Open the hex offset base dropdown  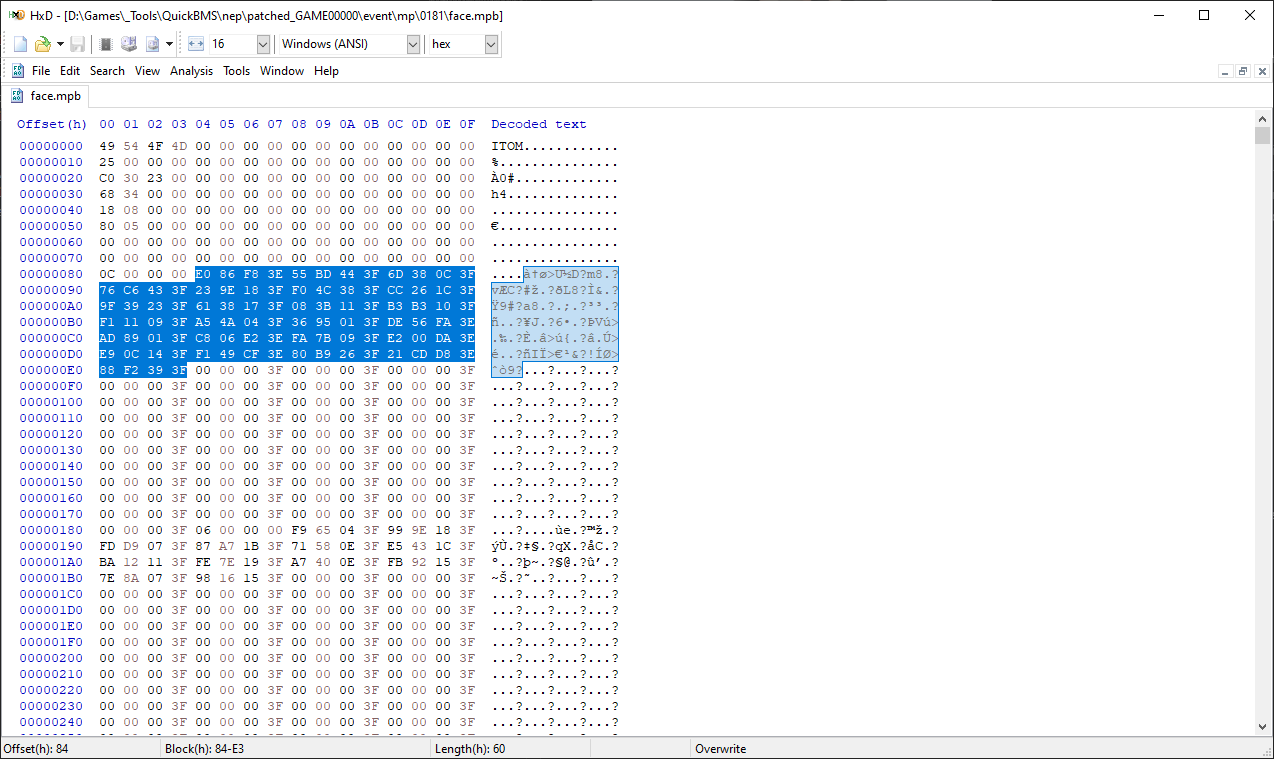pos(490,44)
